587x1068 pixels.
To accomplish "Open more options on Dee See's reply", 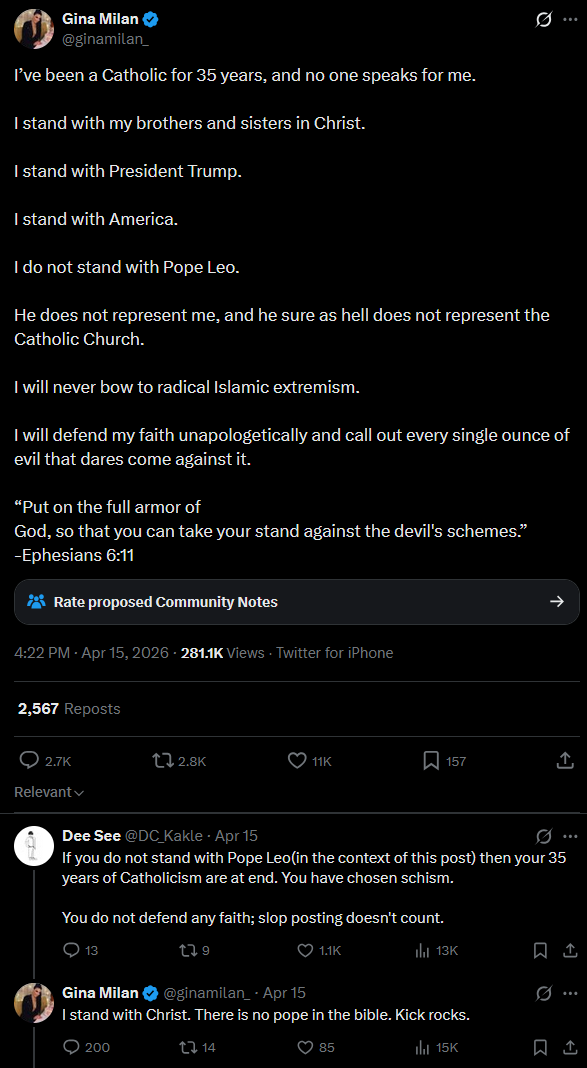I will pos(570,836).
